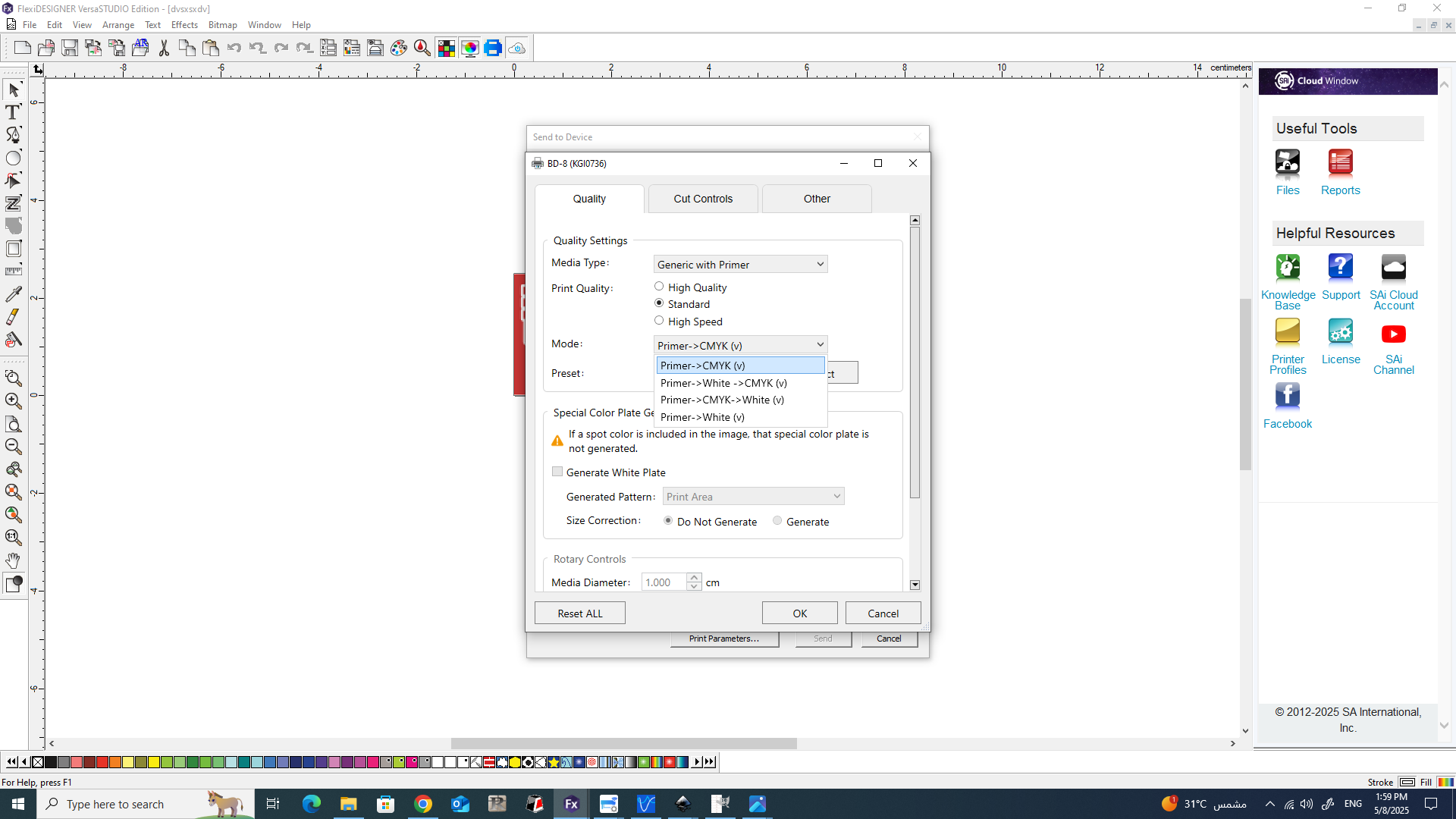Choose Primer->CMYK->White (v) mode option
Image resolution: width=1456 pixels, height=819 pixels.
(740, 400)
